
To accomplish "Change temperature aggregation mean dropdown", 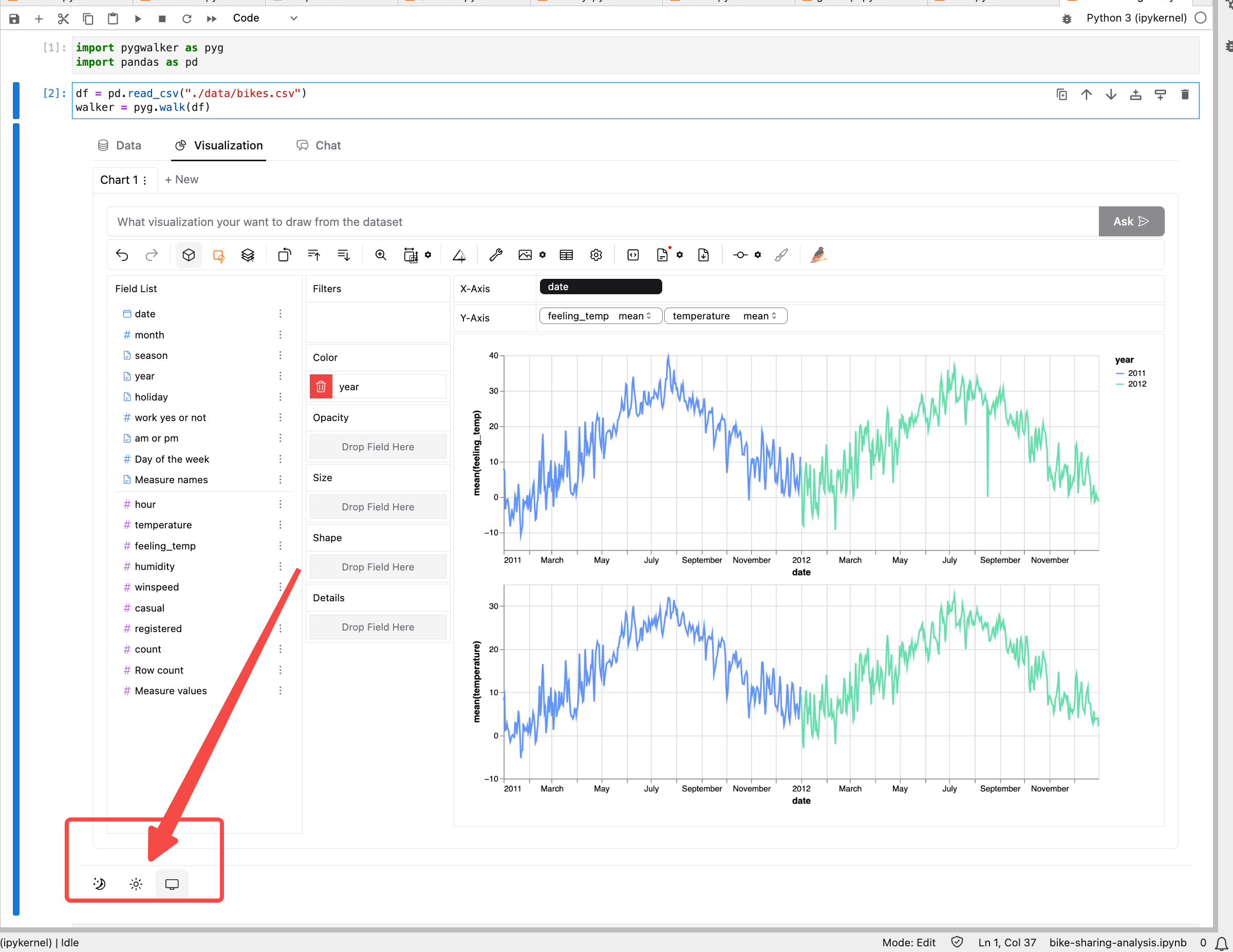I will [x=760, y=316].
